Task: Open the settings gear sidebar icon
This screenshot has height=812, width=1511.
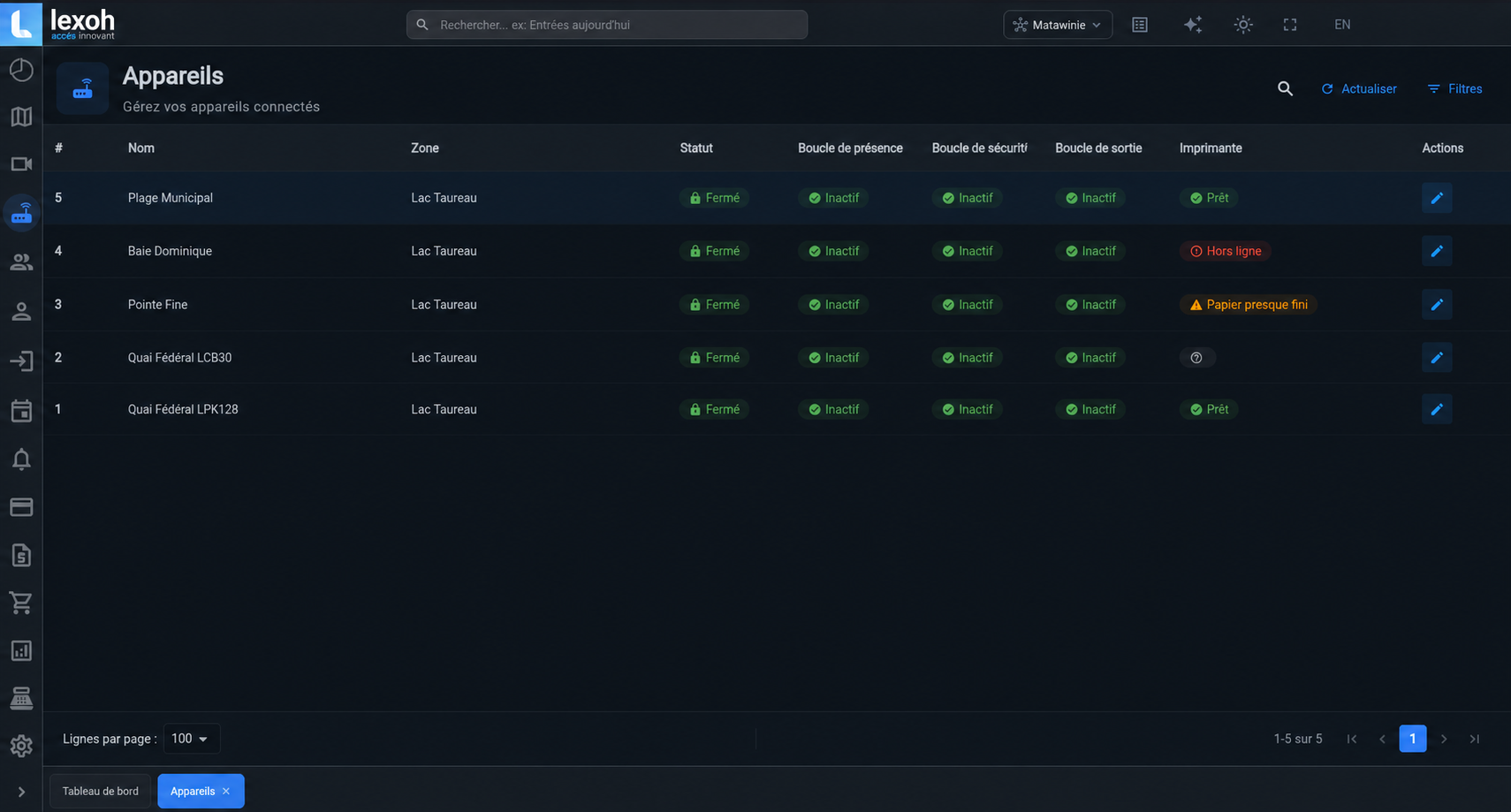Action: point(21,746)
